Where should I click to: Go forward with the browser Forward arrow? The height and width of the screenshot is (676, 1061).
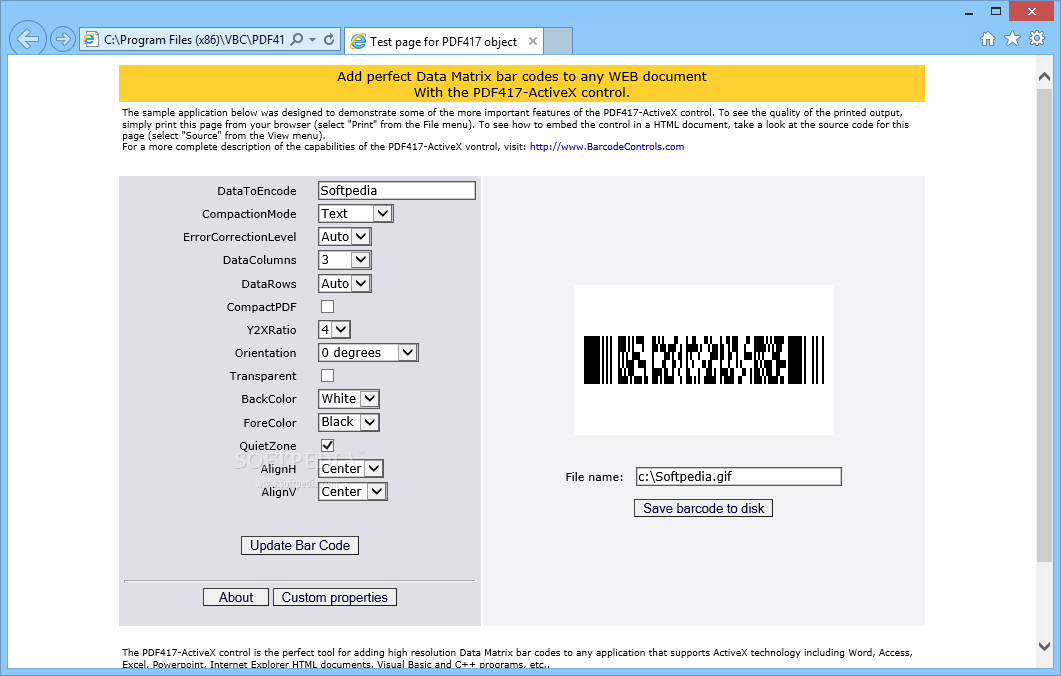62,39
